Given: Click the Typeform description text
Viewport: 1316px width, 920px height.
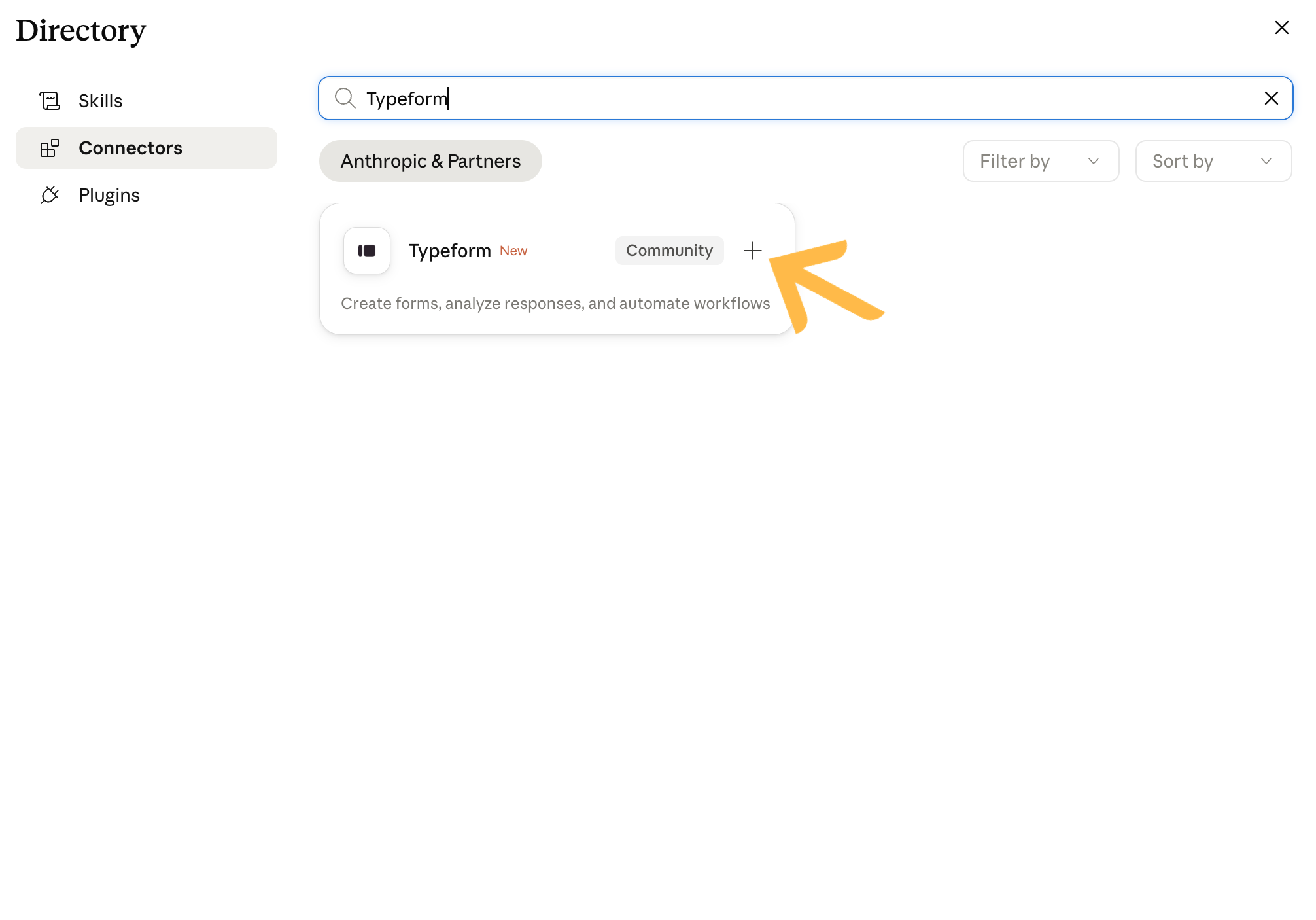Looking at the screenshot, I should (x=555, y=304).
